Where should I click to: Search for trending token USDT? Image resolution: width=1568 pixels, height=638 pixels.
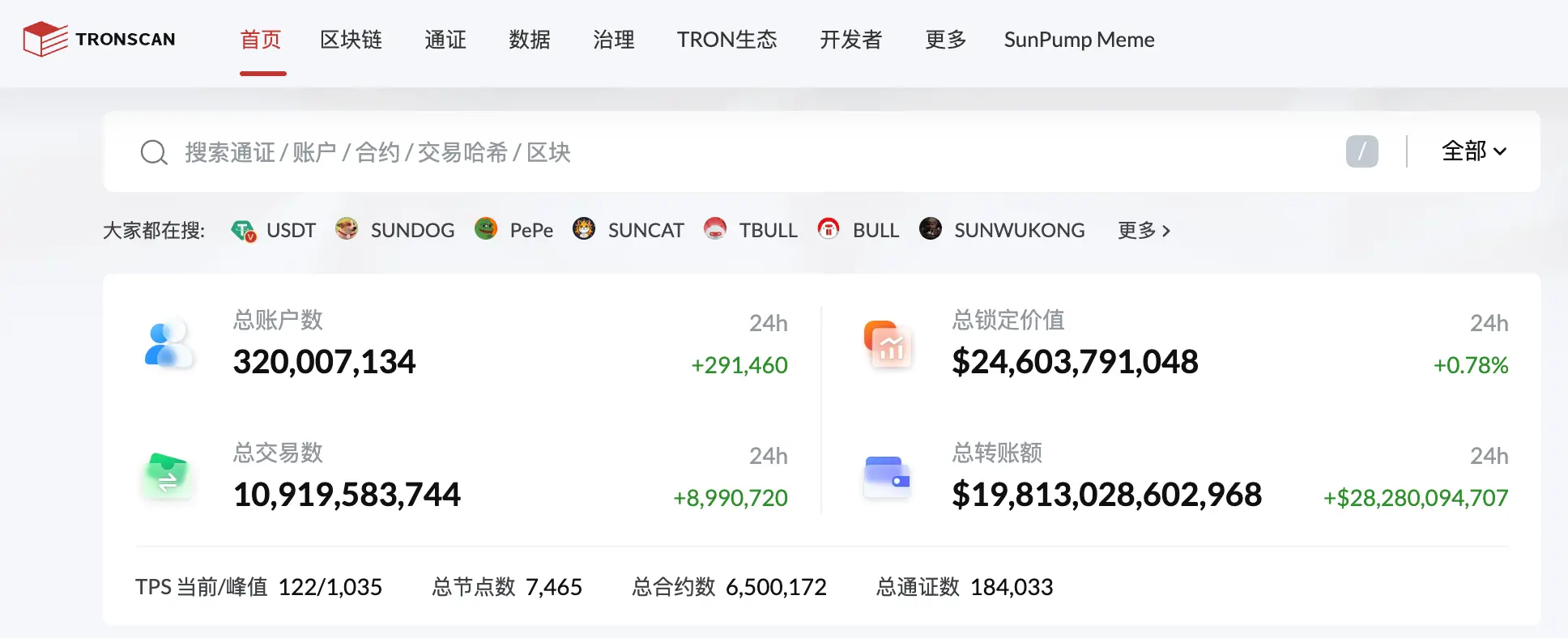291,231
